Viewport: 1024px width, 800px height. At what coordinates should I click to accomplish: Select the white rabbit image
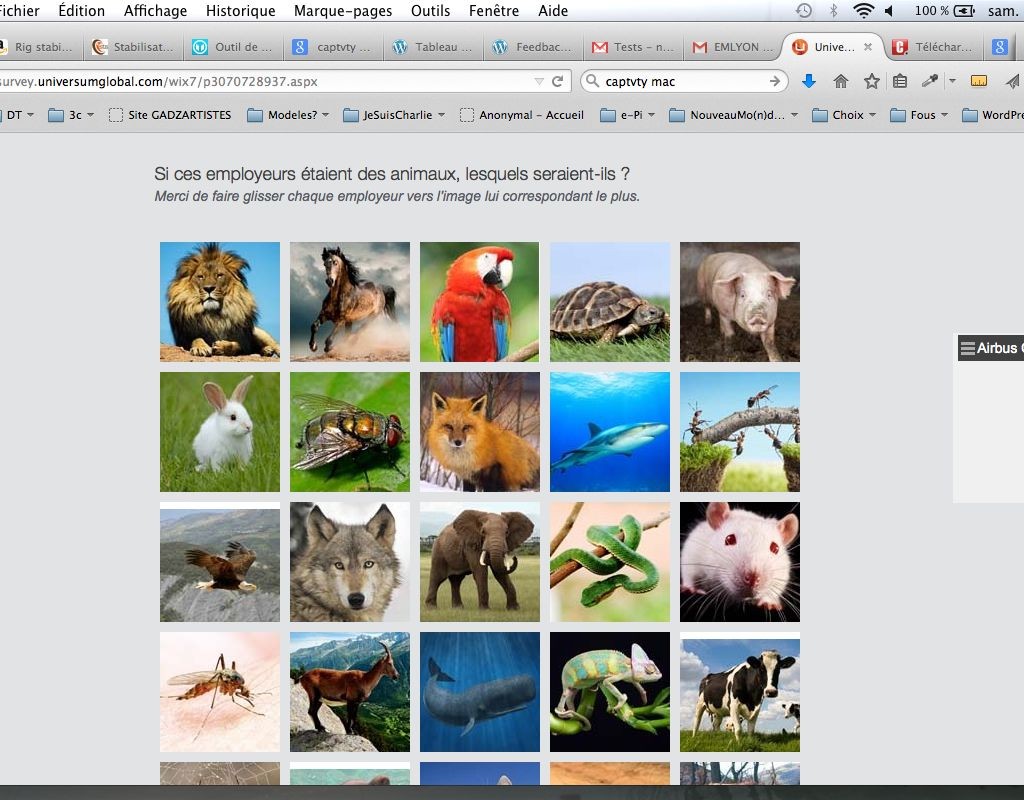(x=219, y=432)
